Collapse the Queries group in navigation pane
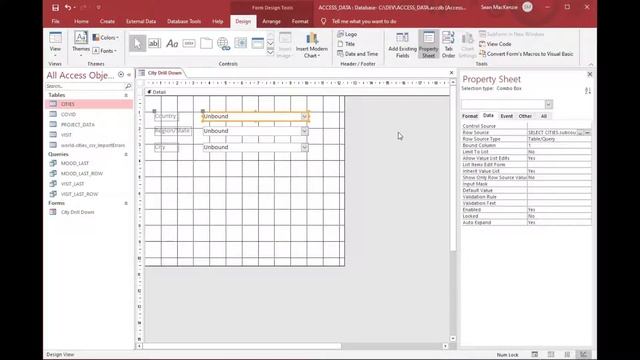Image resolution: width=640 pixels, height=360 pixels. tap(126, 154)
